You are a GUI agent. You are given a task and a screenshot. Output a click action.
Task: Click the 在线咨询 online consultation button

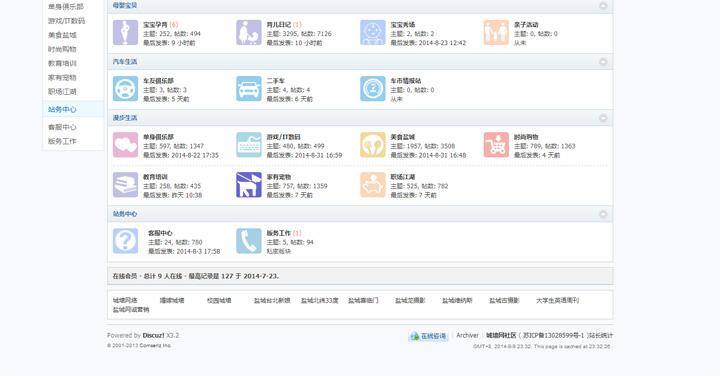coord(428,336)
